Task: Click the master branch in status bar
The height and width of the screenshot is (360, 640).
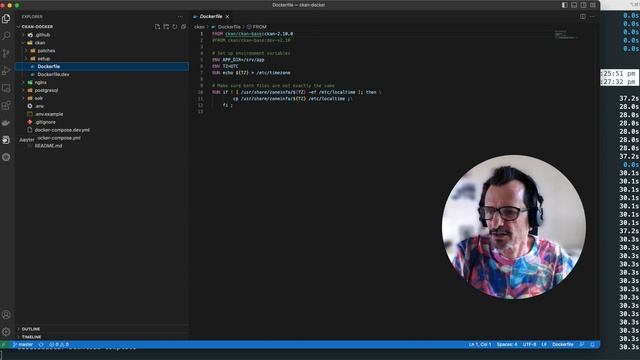Action: pyautogui.click(x=23, y=344)
